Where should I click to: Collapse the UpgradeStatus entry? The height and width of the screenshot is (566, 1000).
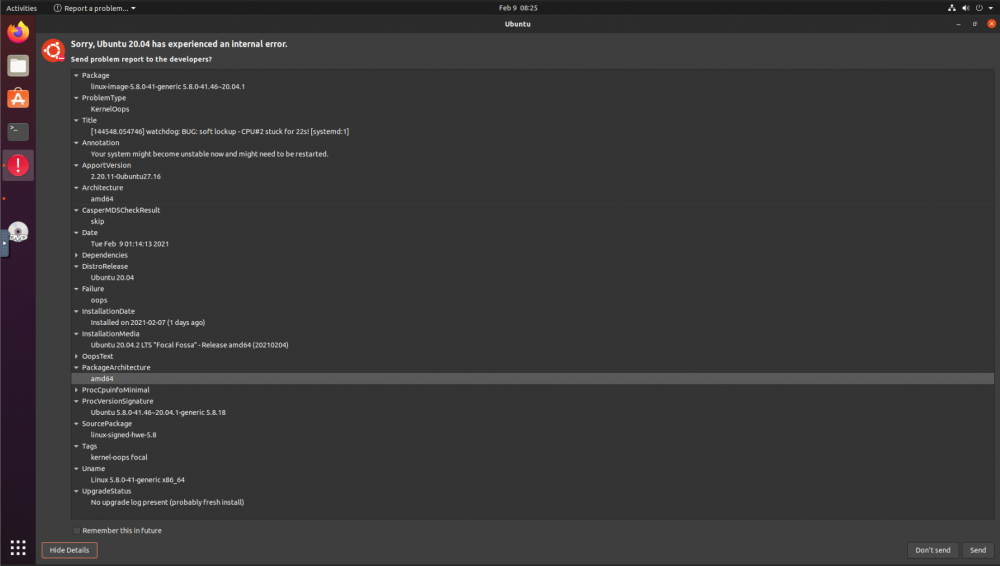point(77,491)
